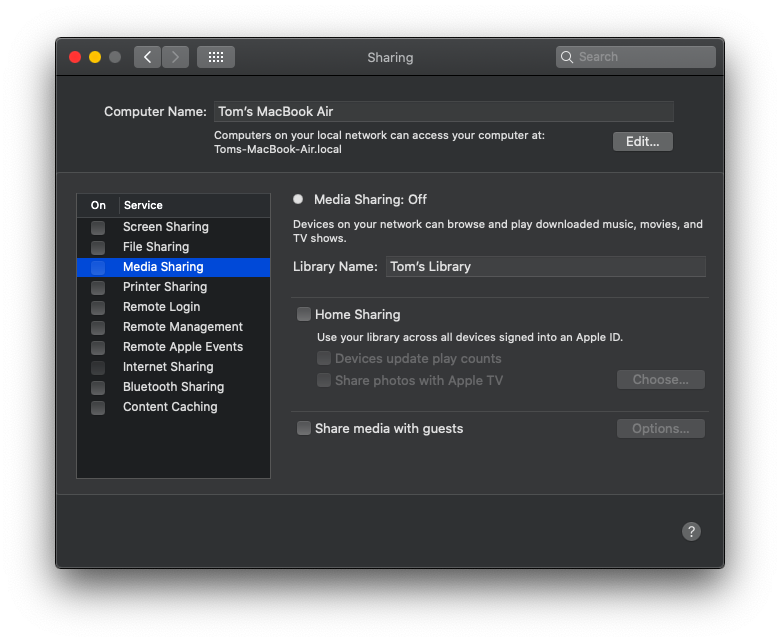Enable Share media with guests
780x642 pixels.
pyautogui.click(x=303, y=428)
